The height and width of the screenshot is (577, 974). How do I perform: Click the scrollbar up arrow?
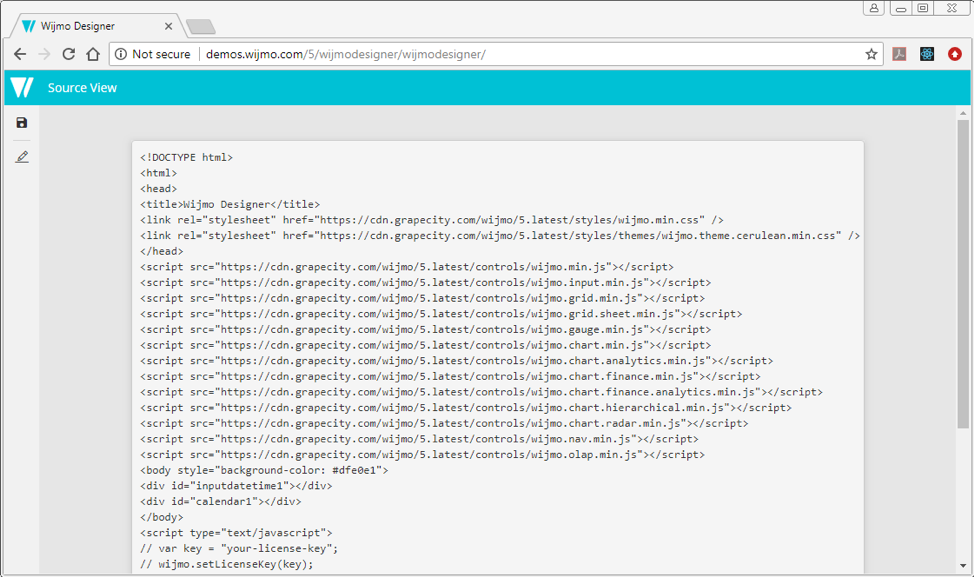(963, 113)
